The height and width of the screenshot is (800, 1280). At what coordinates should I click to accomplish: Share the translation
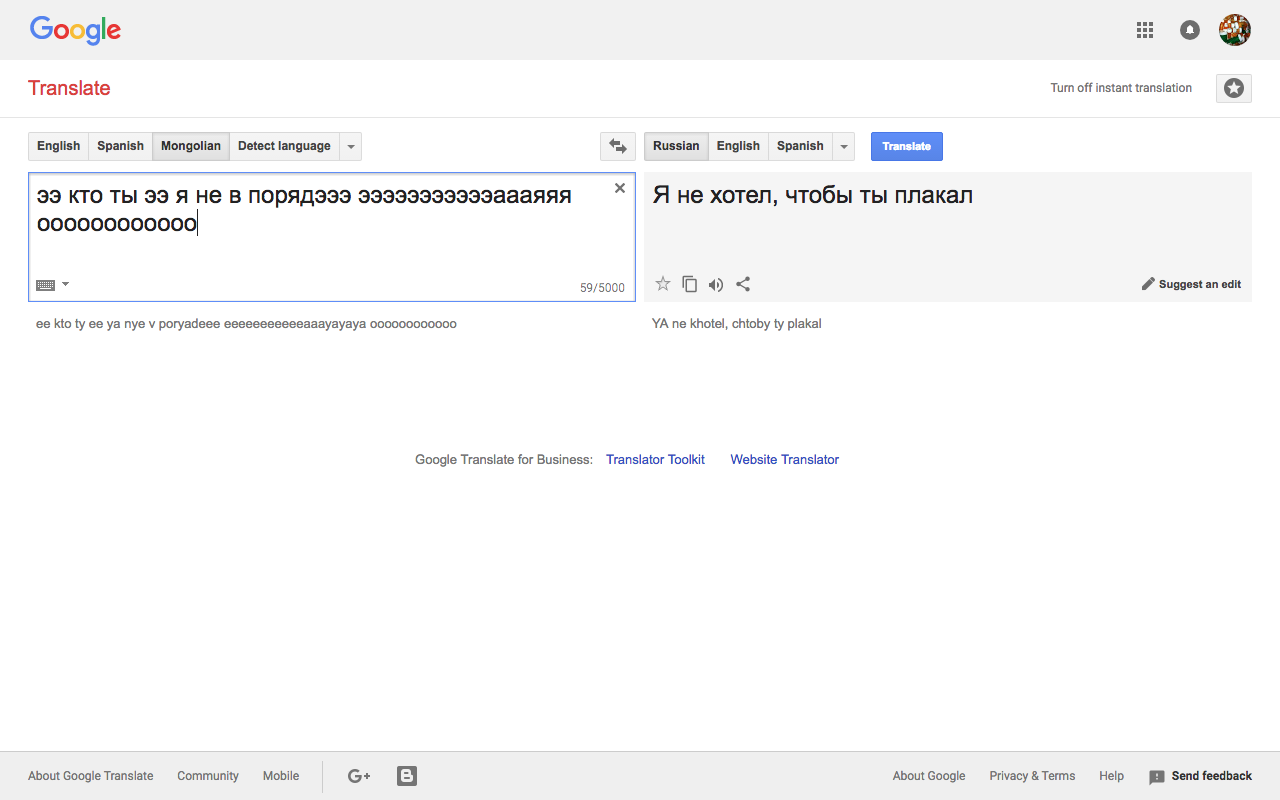[743, 284]
